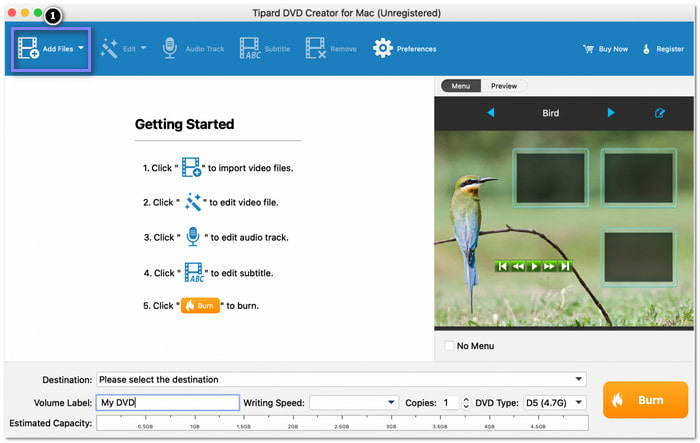Click the Add Files film icon
Image resolution: width=700 pixels, height=443 pixels.
click(x=28, y=48)
